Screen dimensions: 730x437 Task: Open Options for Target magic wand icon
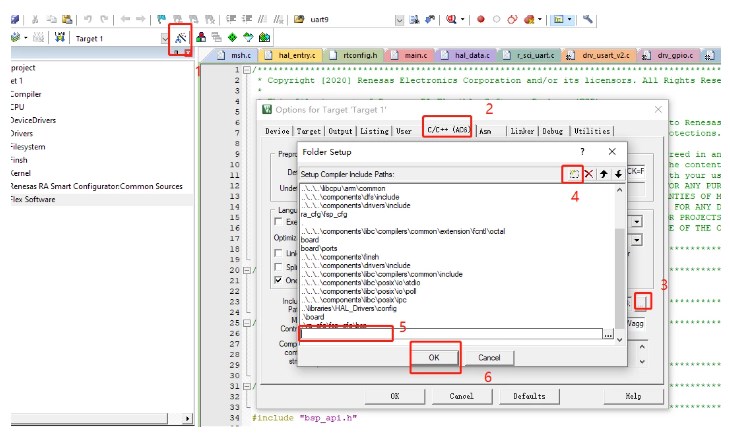click(x=181, y=38)
